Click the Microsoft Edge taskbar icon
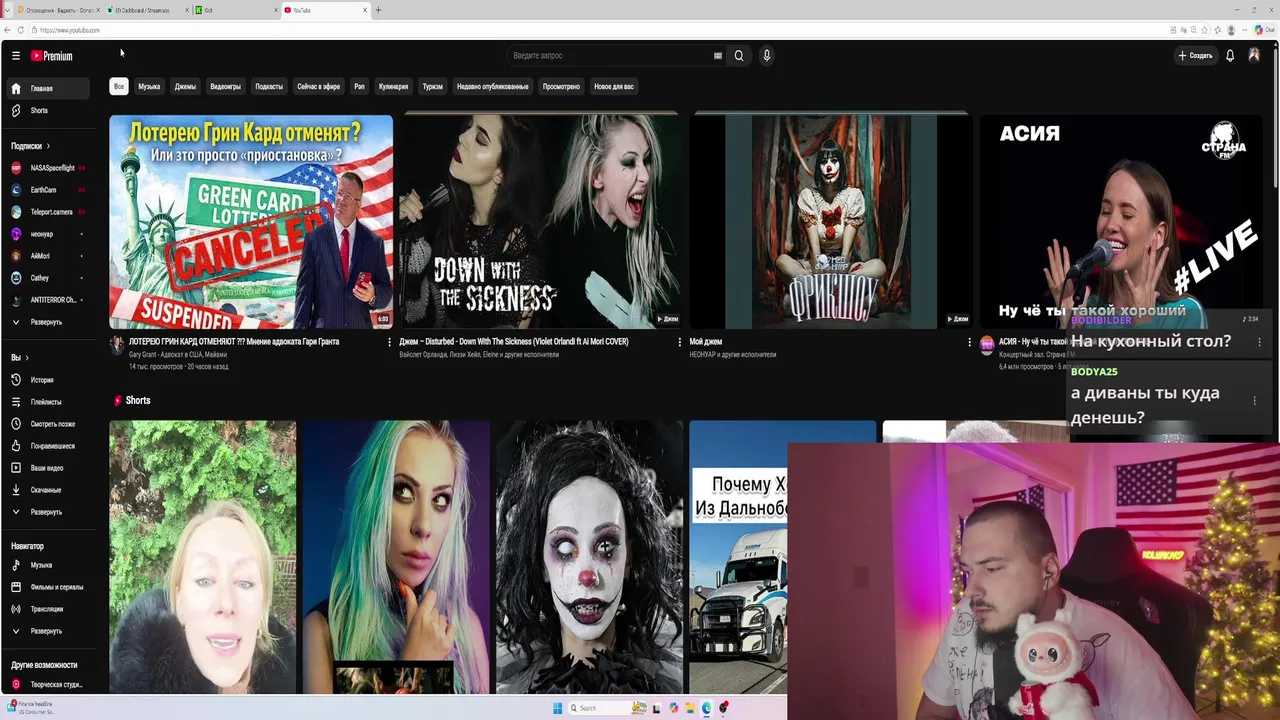 [x=707, y=708]
